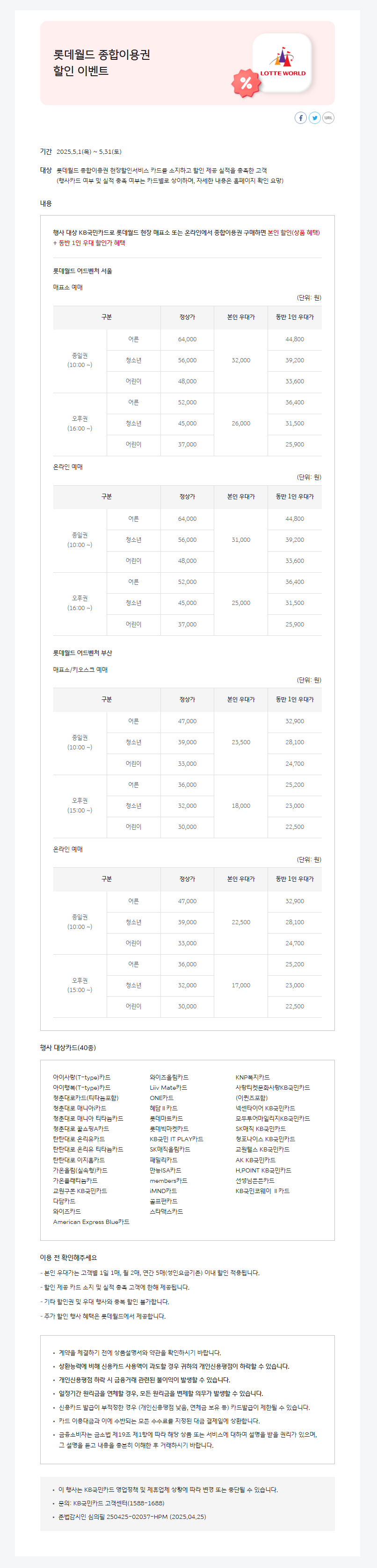Screen dimensions: 377x1568
Task: Click the 매표소/키오스크 예매 label
Action: click(80, 669)
